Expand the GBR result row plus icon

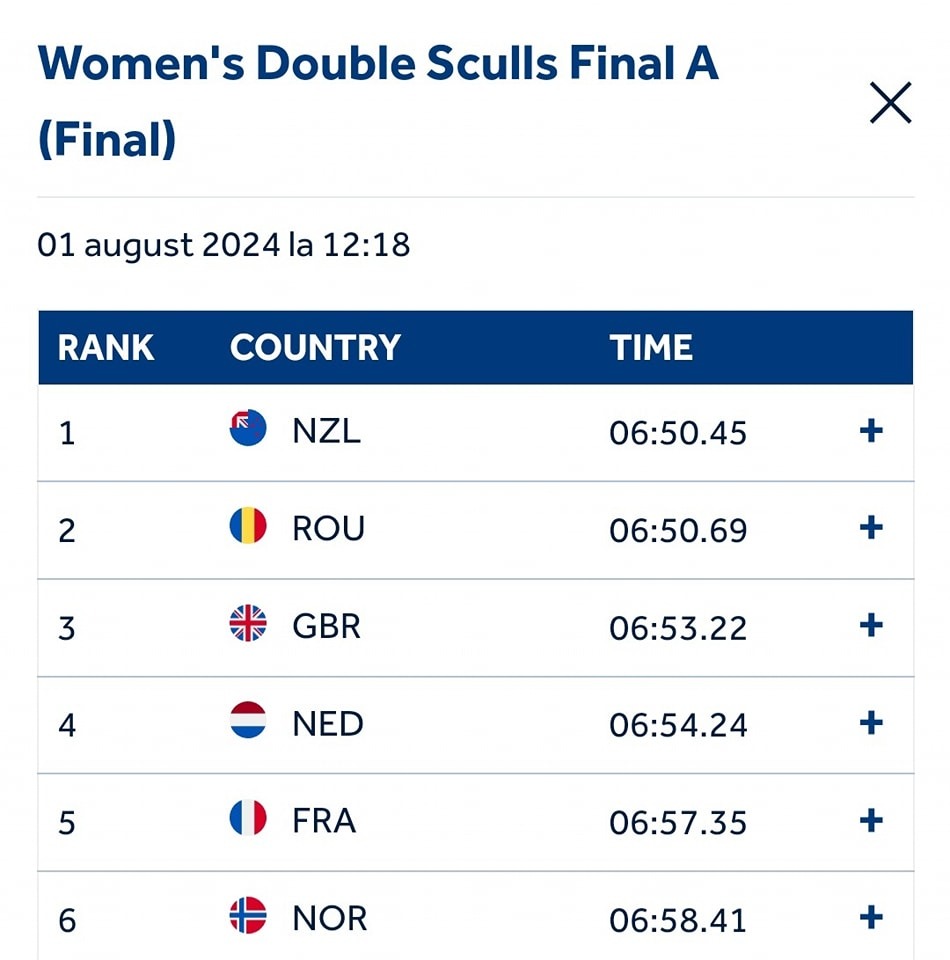[x=871, y=625]
